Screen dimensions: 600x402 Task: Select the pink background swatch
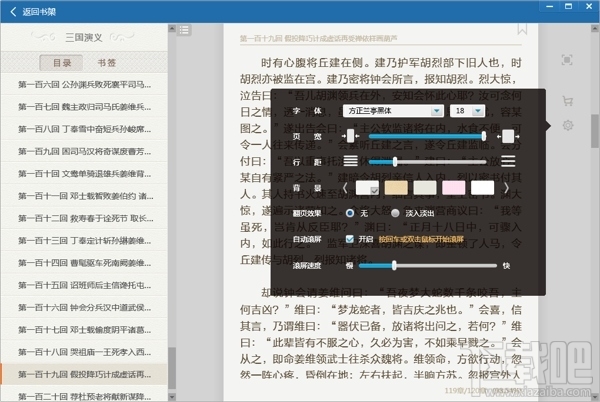(x=453, y=188)
